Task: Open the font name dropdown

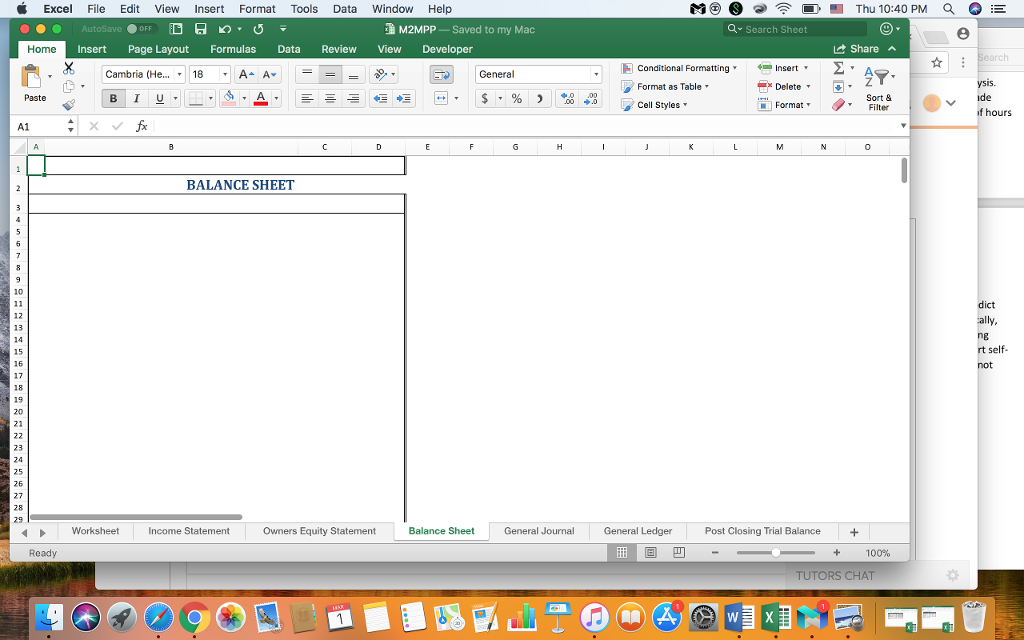Action: click(x=180, y=74)
